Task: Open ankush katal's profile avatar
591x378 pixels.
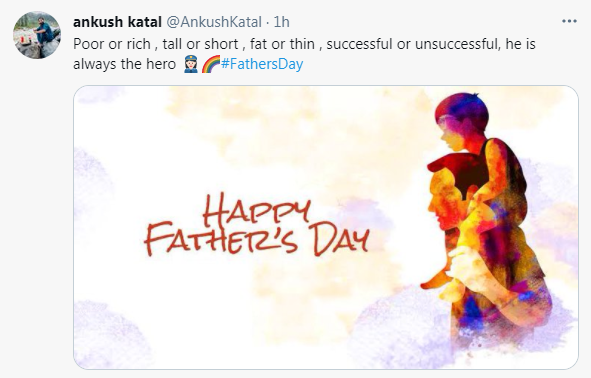Action: tap(37, 35)
